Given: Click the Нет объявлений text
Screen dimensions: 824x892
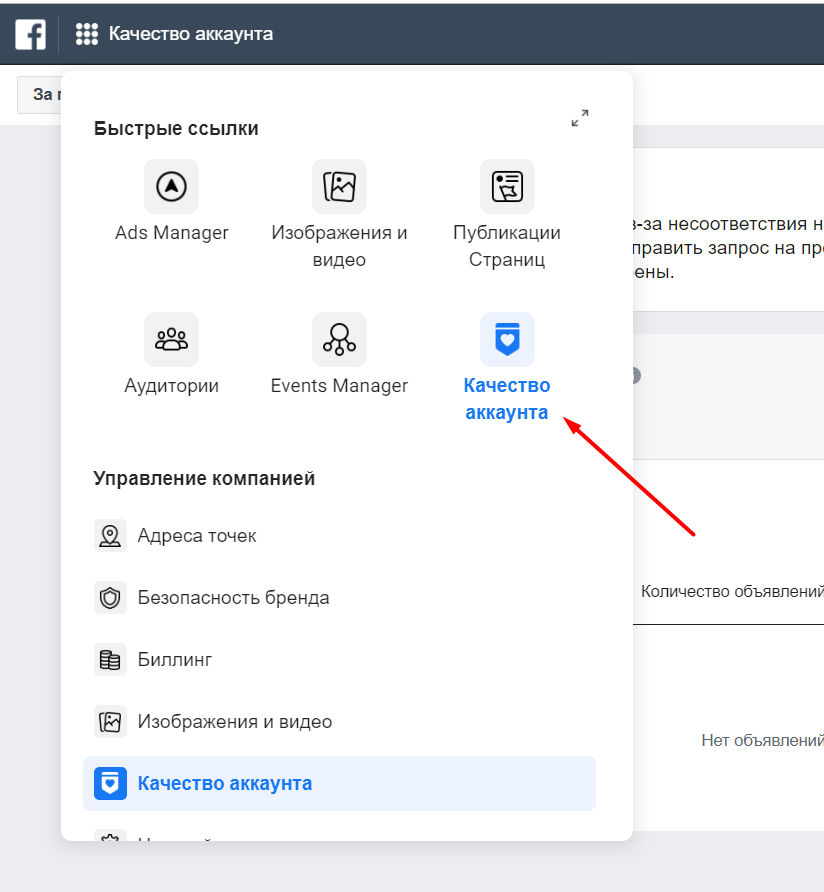Looking at the screenshot, I should [763, 740].
